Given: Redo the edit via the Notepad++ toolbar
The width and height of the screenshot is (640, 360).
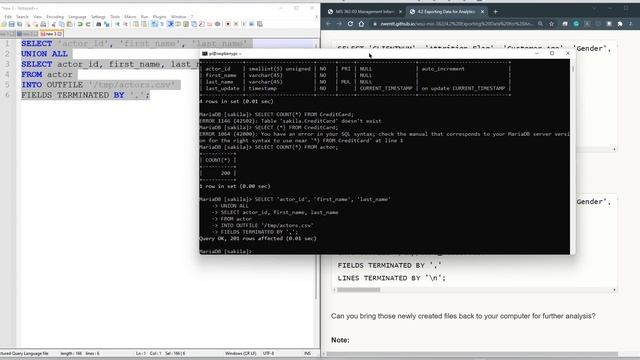Looking at the screenshot, I should (x=88, y=24).
